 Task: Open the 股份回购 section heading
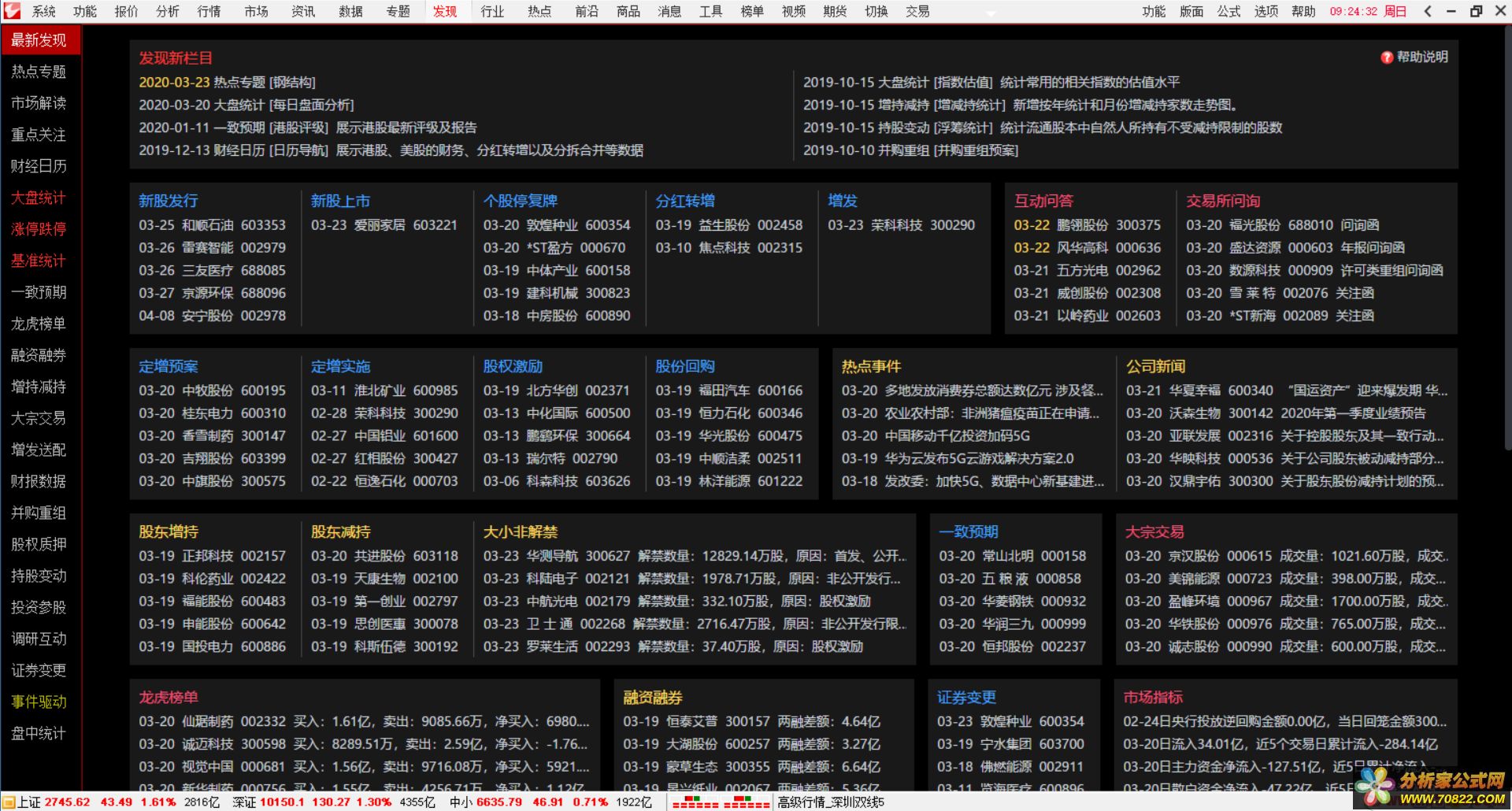pos(685,366)
